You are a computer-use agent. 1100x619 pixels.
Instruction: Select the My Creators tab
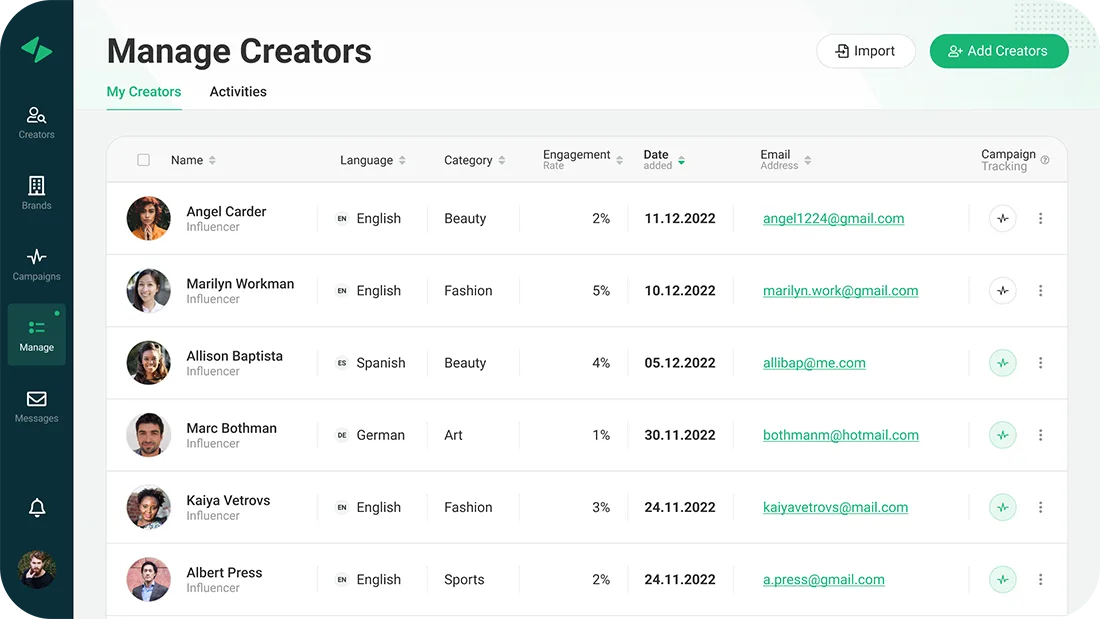144,92
